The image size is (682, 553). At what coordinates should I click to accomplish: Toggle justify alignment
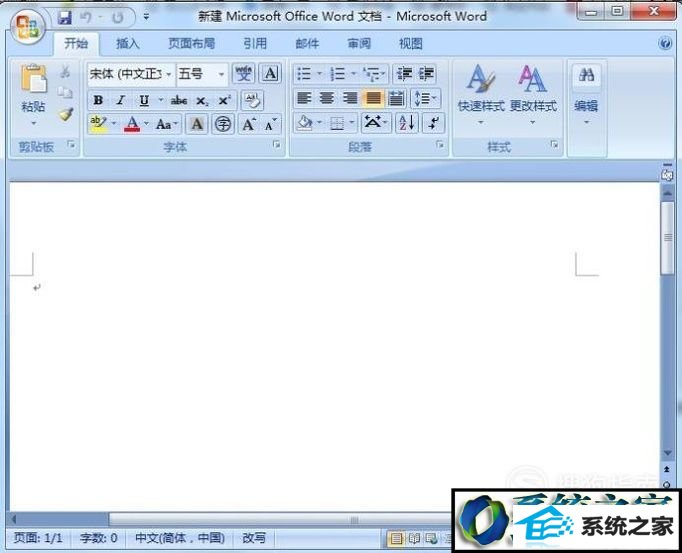click(x=373, y=98)
